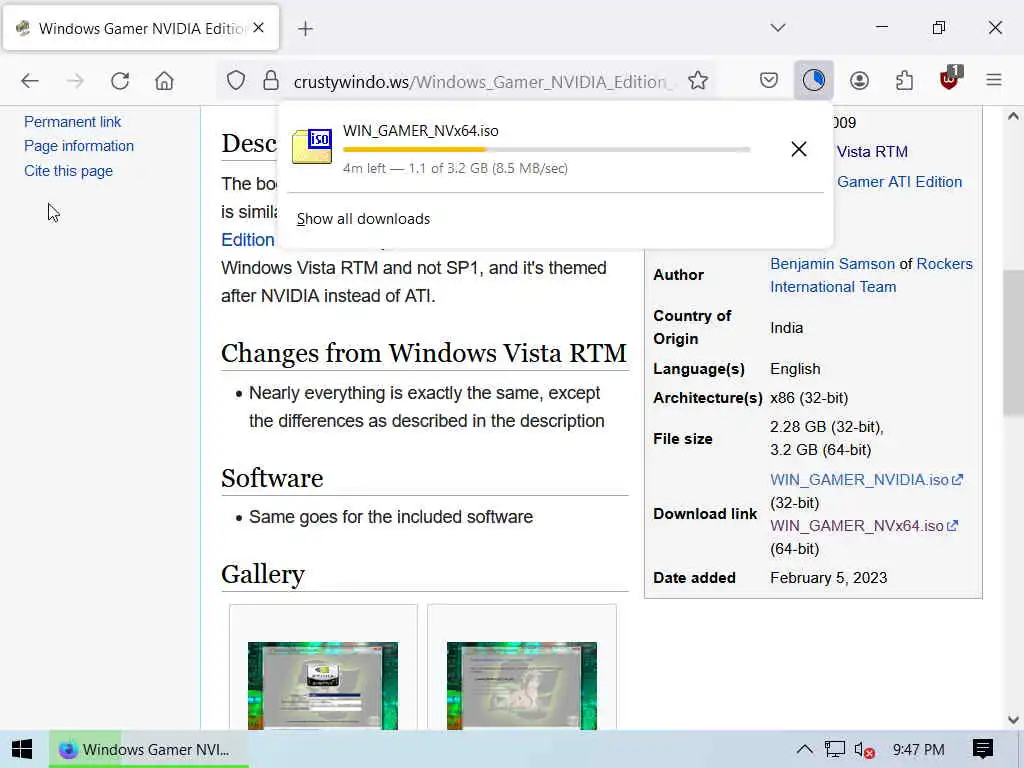Open a new tab with plus

pos(305,29)
